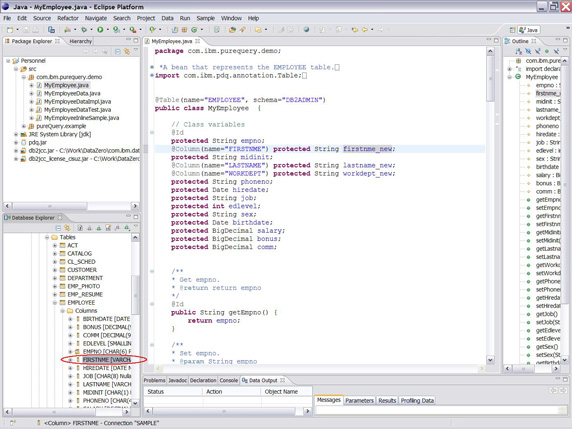
Task: Click Collapse All in Package Explorer toolbar
Action: [x=118, y=51]
